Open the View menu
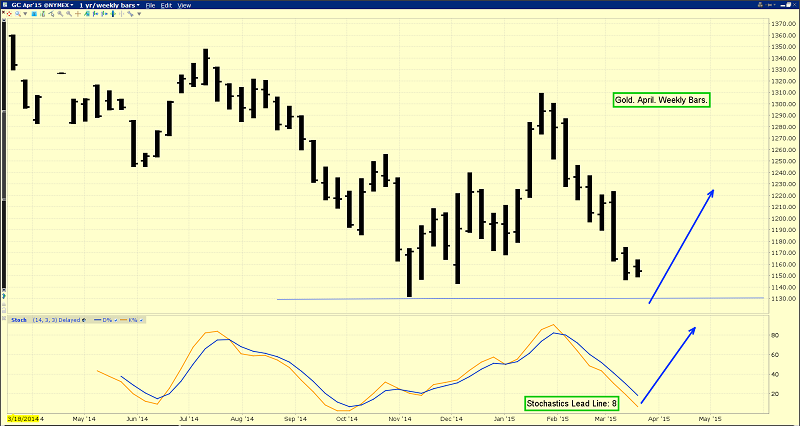The image size is (800, 426). pos(184,5)
